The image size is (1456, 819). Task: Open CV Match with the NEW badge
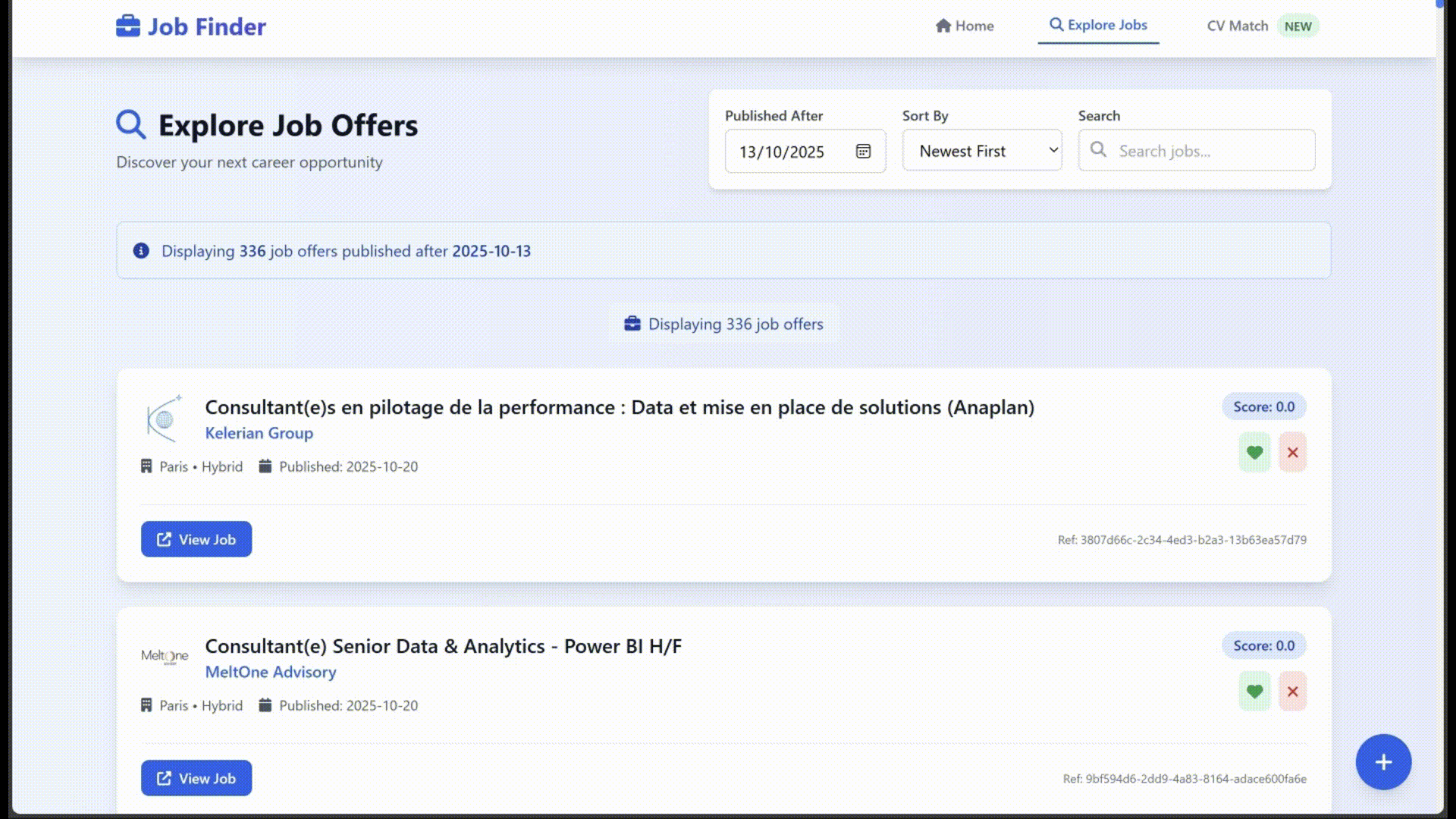point(1237,26)
